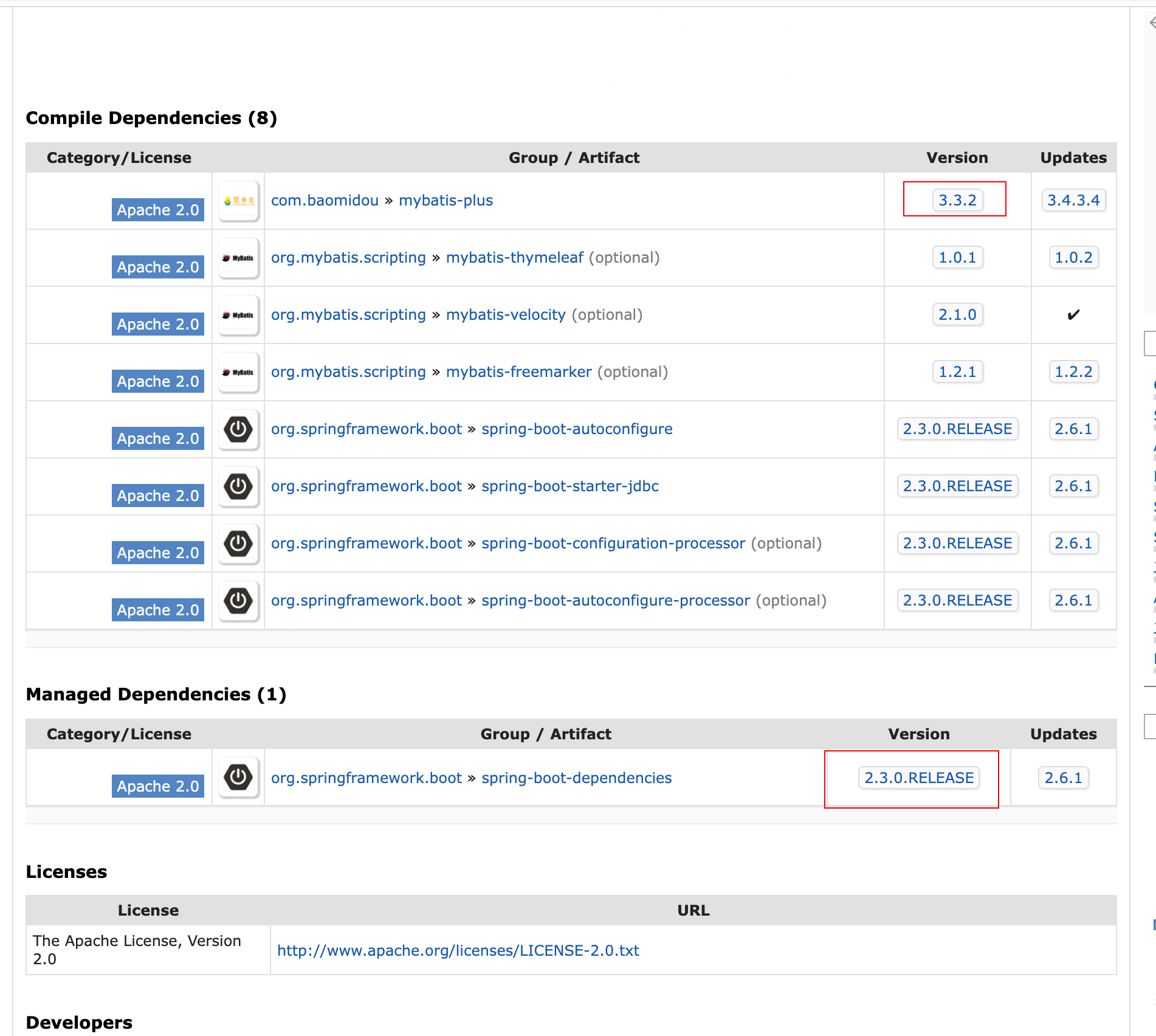Open mybatis-freemarker update 1.2.2
The image size is (1156, 1036).
tap(1073, 371)
